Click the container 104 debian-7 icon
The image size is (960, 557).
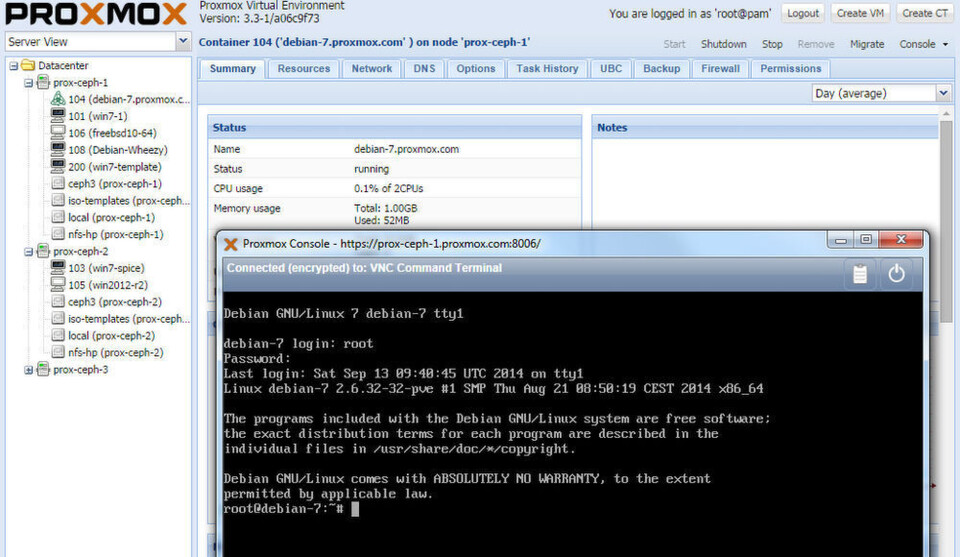coord(58,99)
